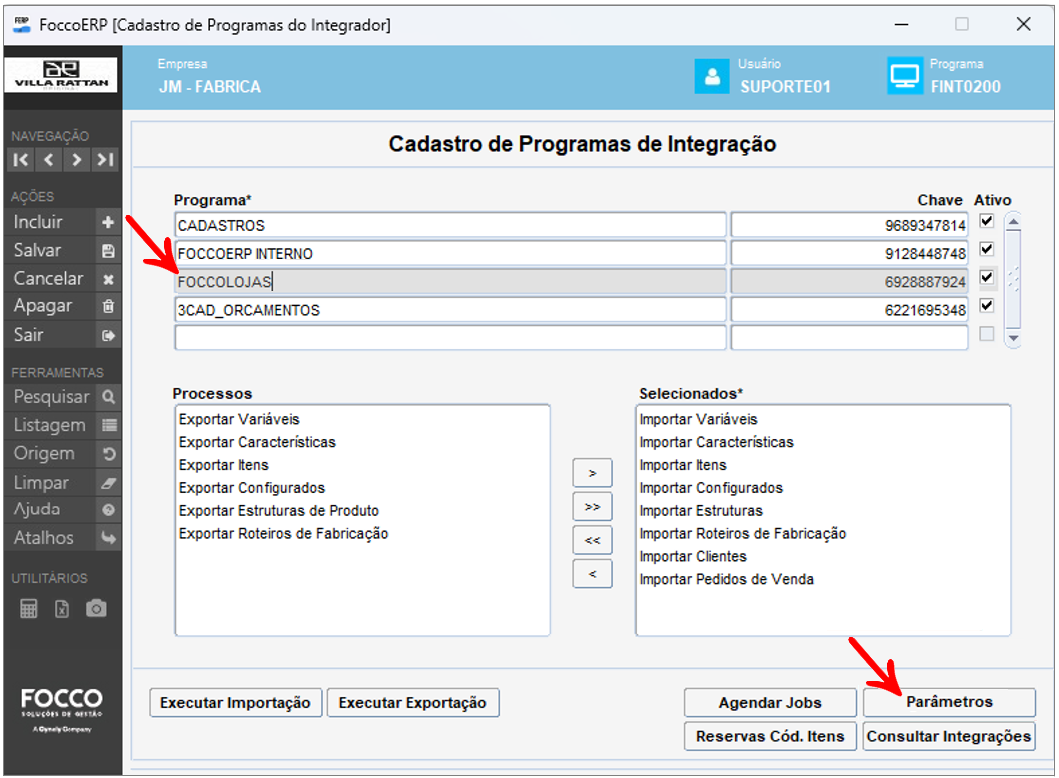The image size is (1059, 778).
Task: Click Consultar Integrações button
Action: (x=949, y=737)
